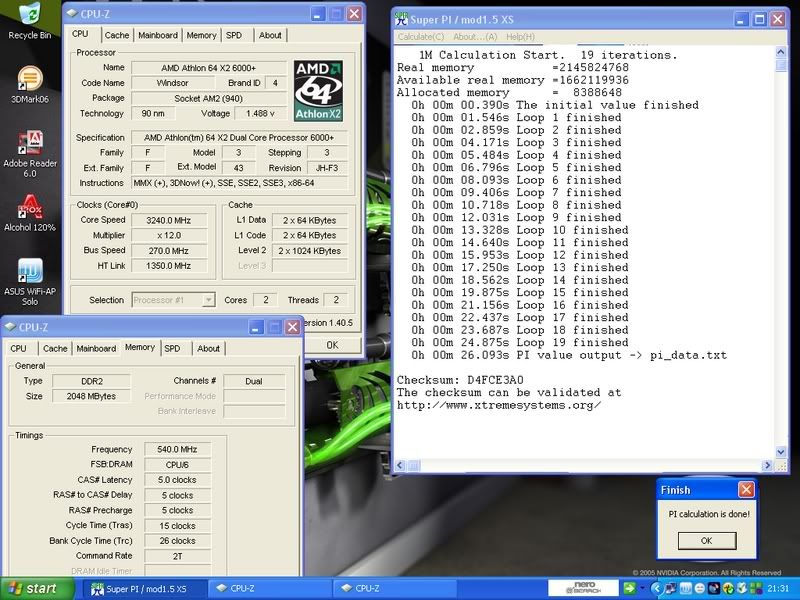Open About tab in the CPU-Z processor window
This screenshot has width=800, height=600.
pyautogui.click(x=270, y=35)
